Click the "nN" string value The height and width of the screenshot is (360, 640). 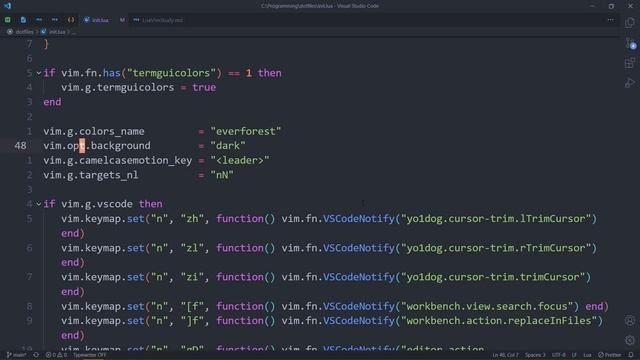coord(222,175)
